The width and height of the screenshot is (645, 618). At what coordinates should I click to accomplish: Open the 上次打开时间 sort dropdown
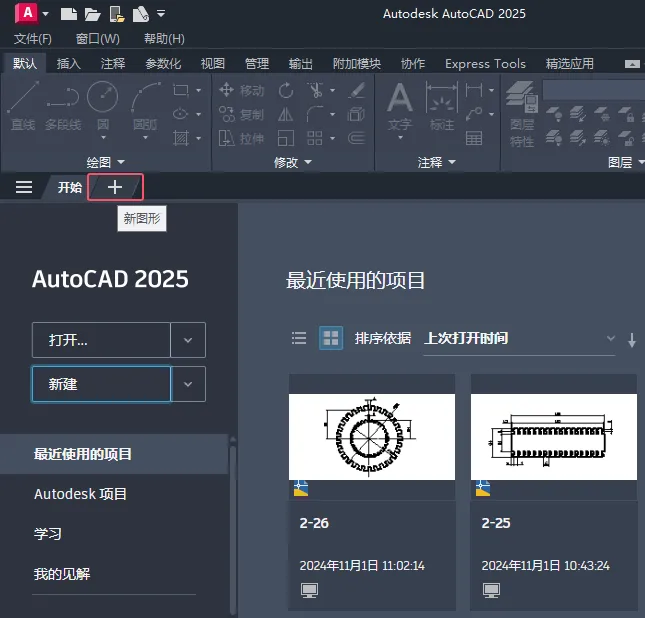click(520, 339)
